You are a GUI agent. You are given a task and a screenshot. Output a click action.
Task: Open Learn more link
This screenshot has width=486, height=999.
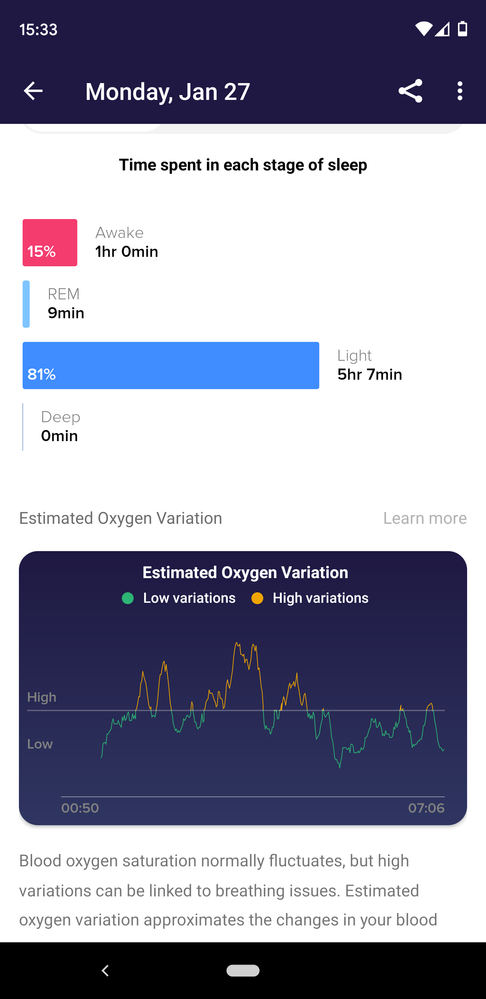pos(425,519)
